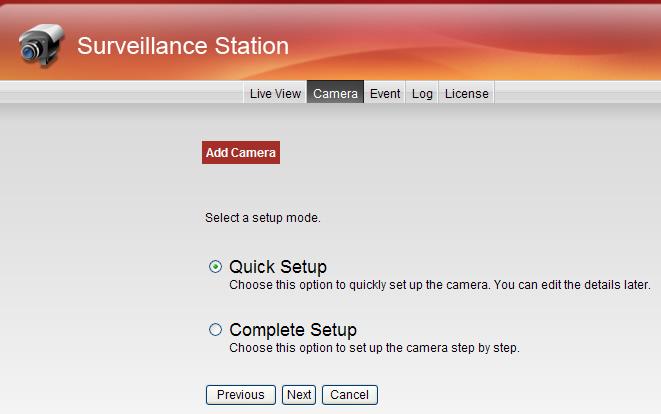Click the Surveillance Station title text
Image resolution: width=661 pixels, height=414 pixels.
[x=183, y=46]
